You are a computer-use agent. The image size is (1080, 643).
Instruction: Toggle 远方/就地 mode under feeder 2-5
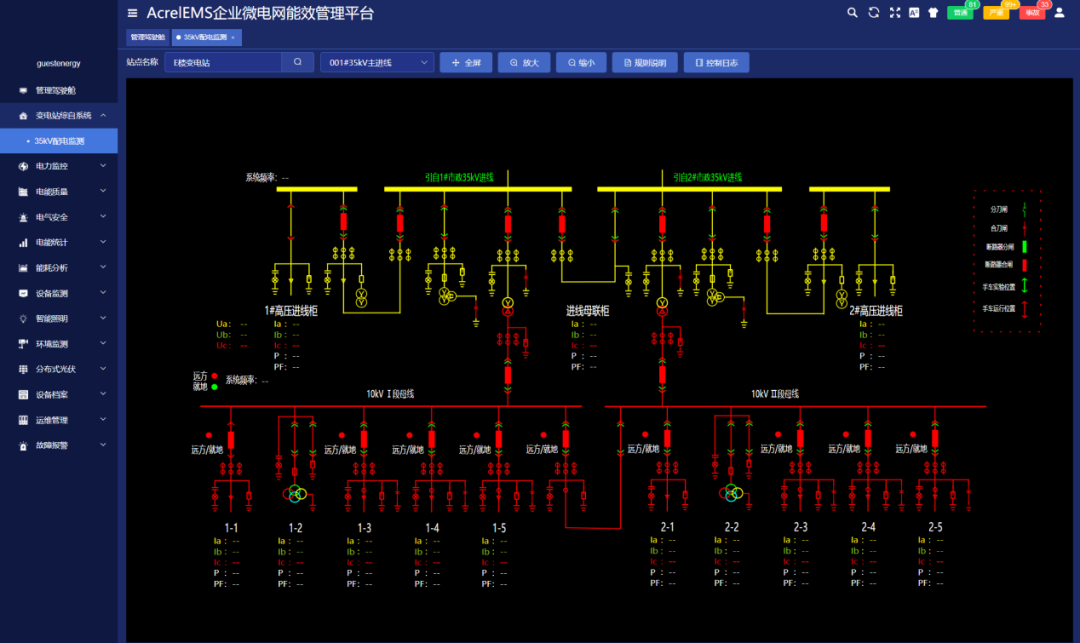coord(913,448)
